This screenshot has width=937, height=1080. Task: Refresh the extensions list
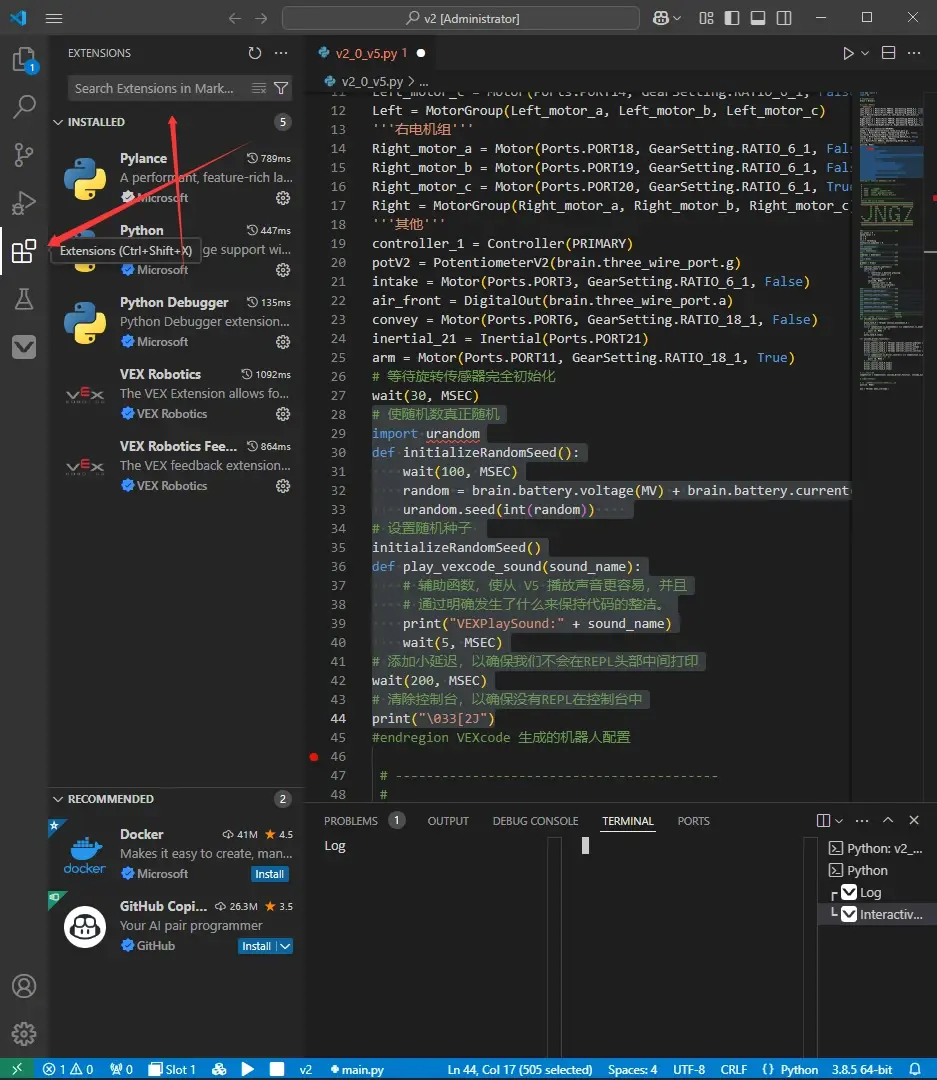(255, 53)
